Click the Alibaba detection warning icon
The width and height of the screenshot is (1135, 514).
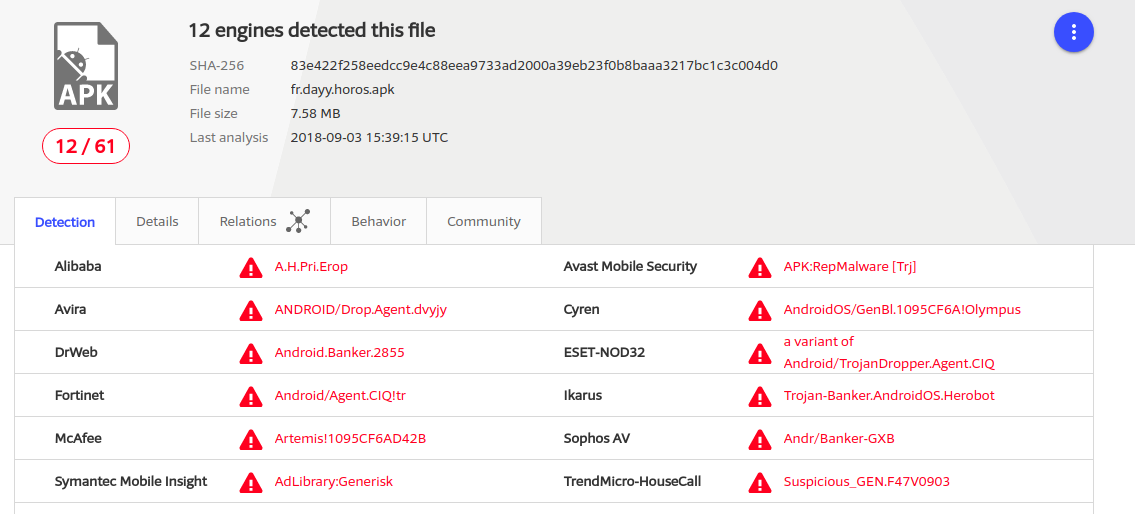coord(250,268)
